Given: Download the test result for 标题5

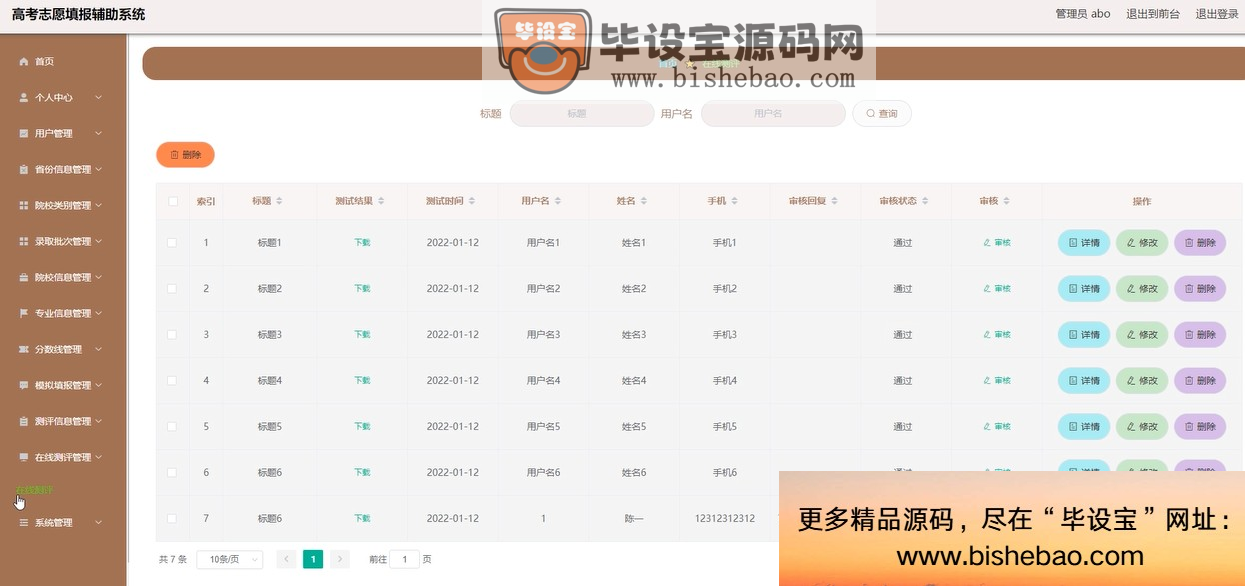Looking at the screenshot, I should pos(362,427).
